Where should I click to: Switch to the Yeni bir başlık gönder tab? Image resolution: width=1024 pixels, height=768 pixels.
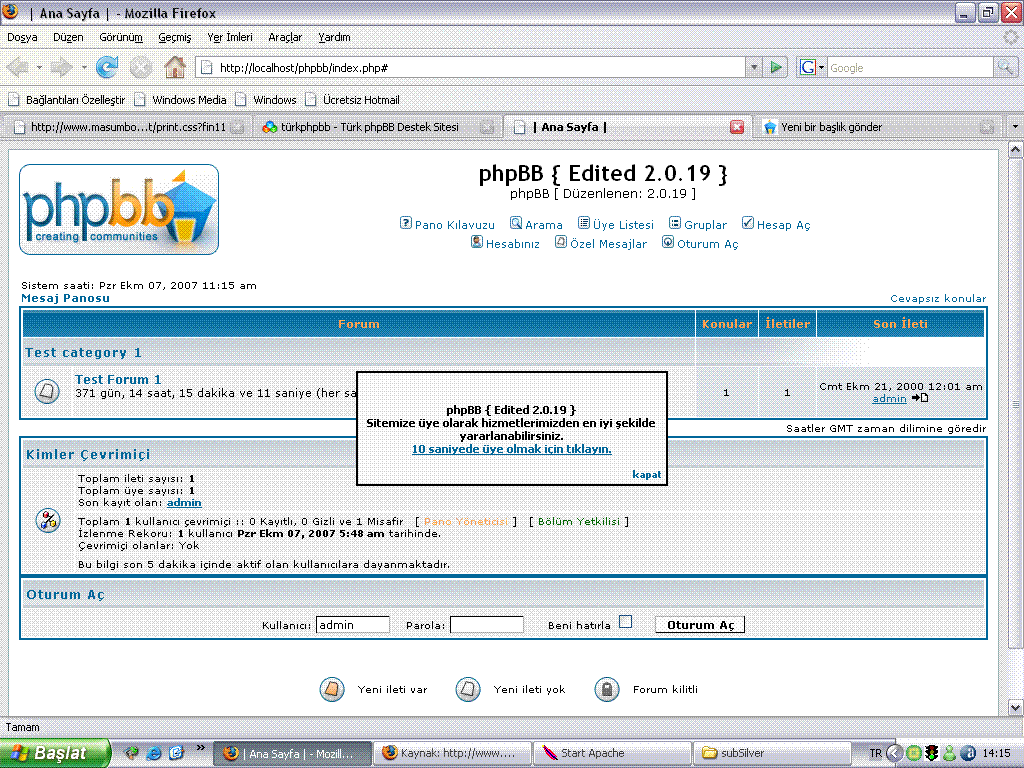[876, 127]
